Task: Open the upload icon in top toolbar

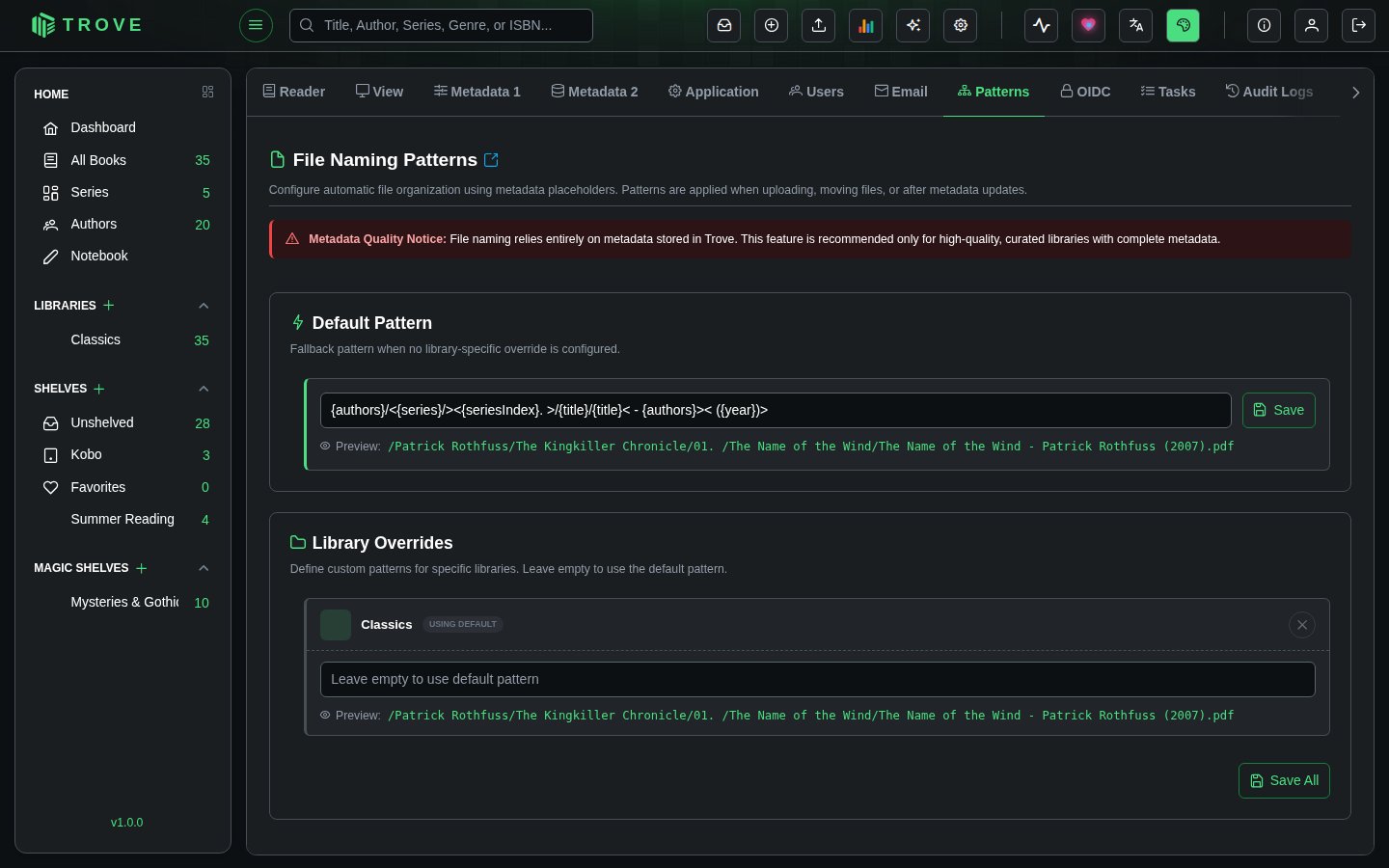Action: pyautogui.click(x=819, y=25)
